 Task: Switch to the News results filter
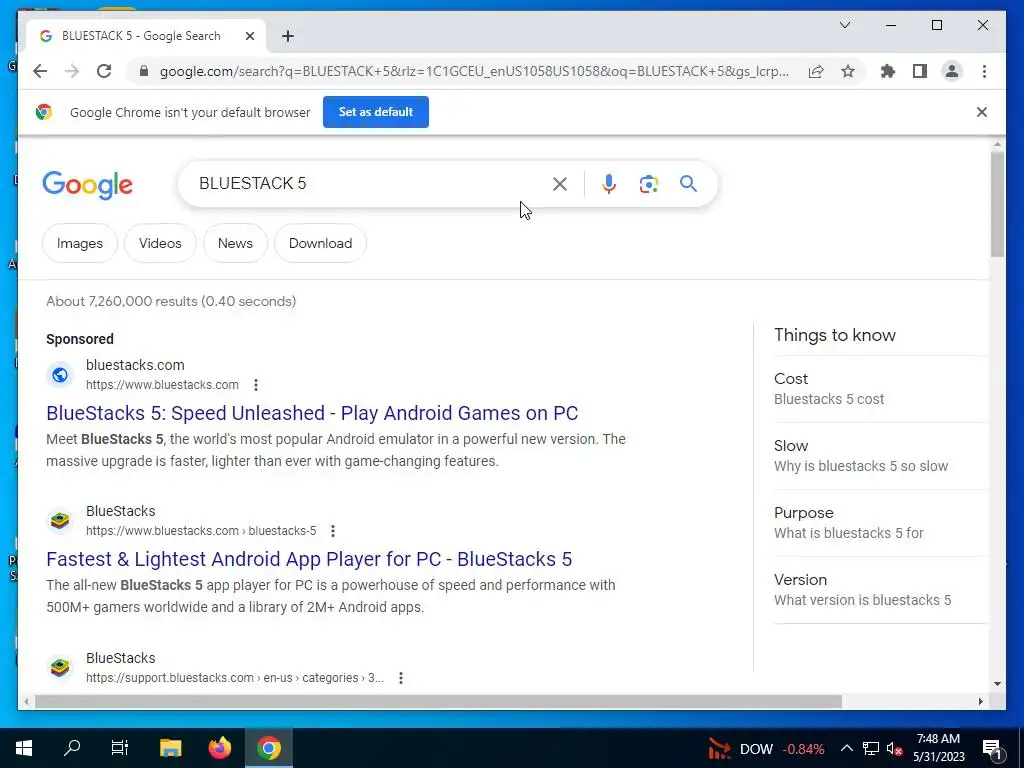(235, 243)
